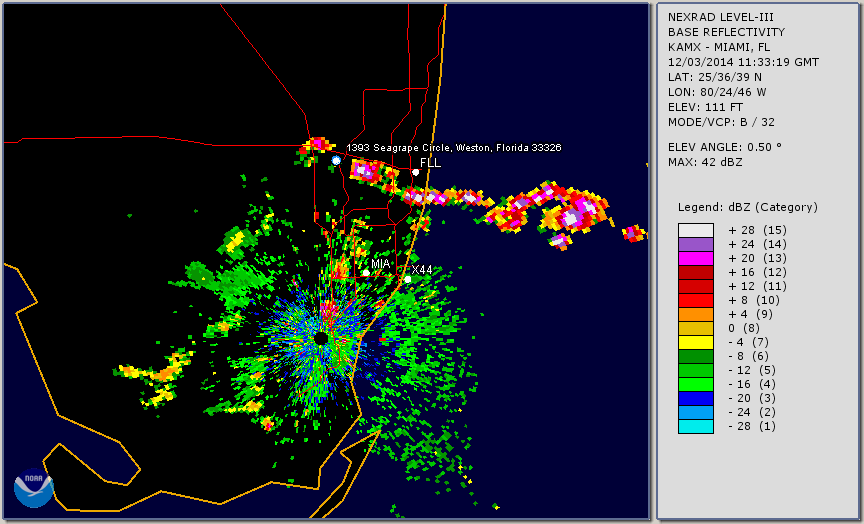The width and height of the screenshot is (864, 524).
Task: Click the NEXRAD LEVEL-III title text
Action: point(721,18)
